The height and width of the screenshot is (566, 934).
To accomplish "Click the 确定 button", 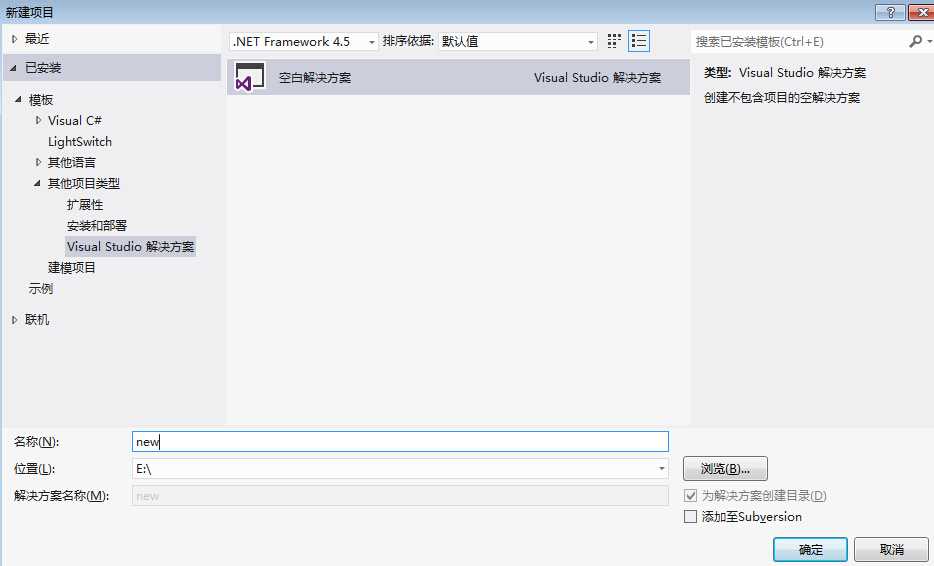I will (x=810, y=549).
